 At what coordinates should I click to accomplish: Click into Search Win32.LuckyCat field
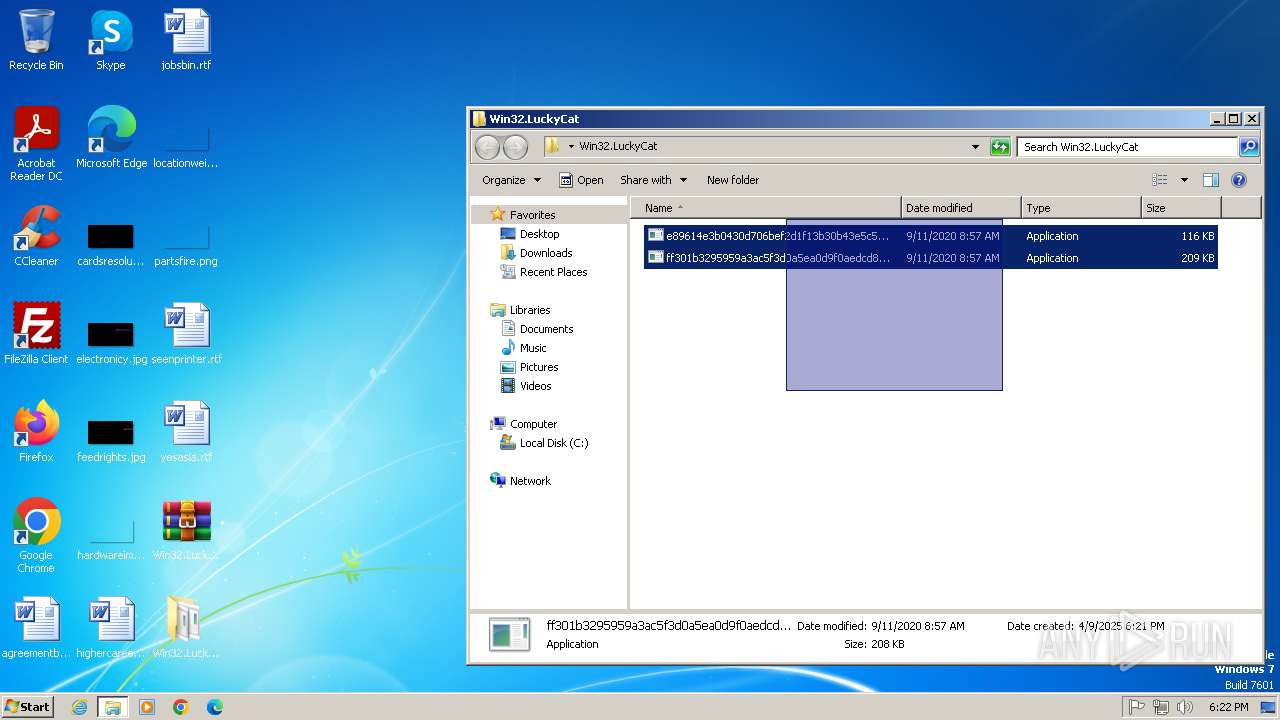tap(1128, 147)
